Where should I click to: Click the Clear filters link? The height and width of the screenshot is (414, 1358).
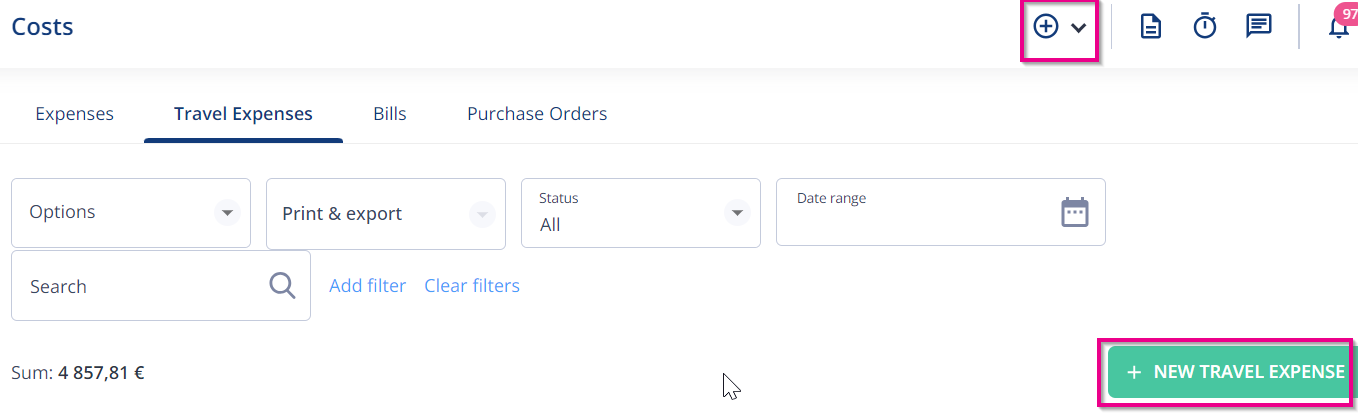(472, 286)
